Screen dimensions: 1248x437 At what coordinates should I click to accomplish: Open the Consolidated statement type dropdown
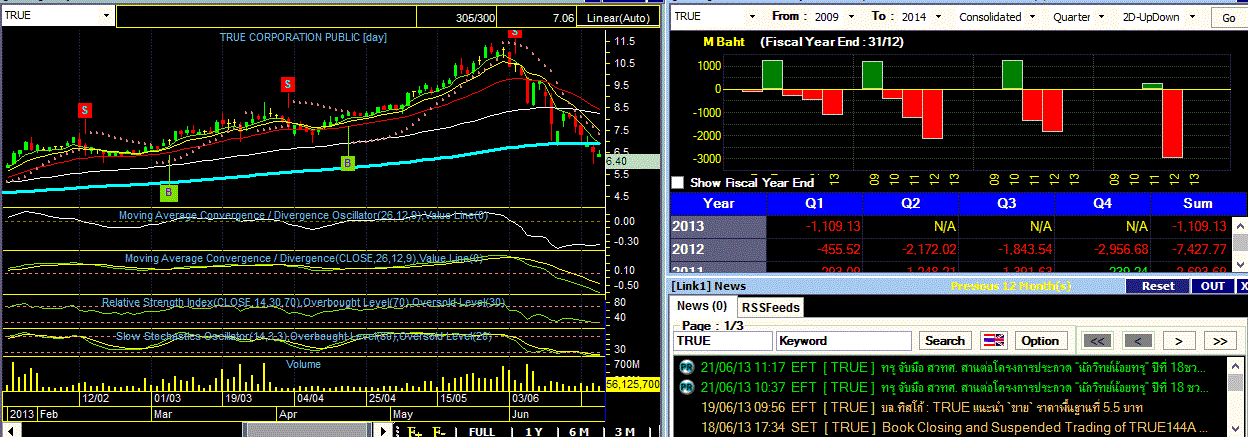click(x=1031, y=17)
